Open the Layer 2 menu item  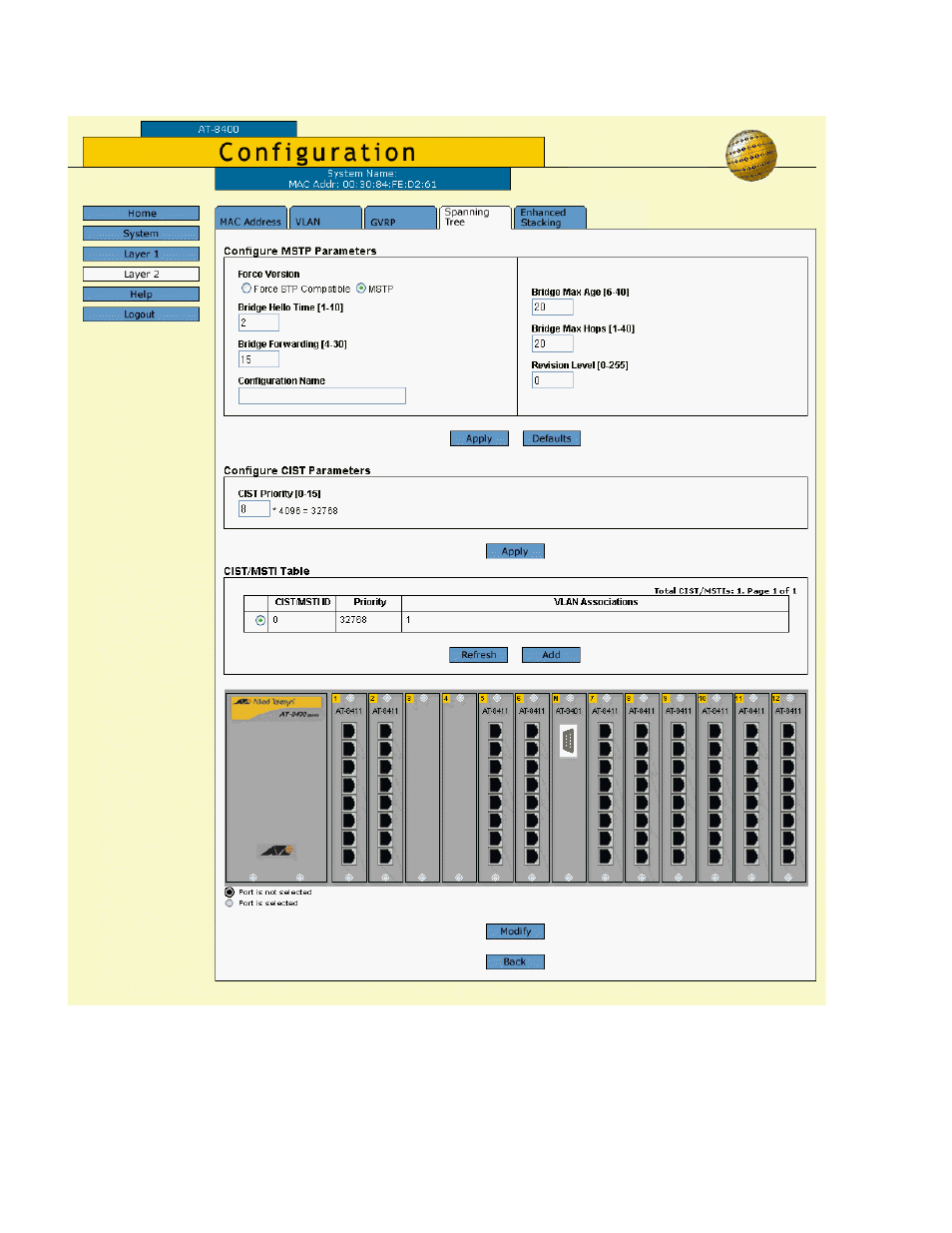click(141, 274)
